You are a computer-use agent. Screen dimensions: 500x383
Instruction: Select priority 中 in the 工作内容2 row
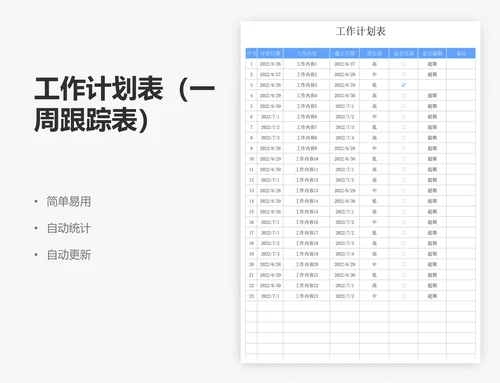pos(374,74)
